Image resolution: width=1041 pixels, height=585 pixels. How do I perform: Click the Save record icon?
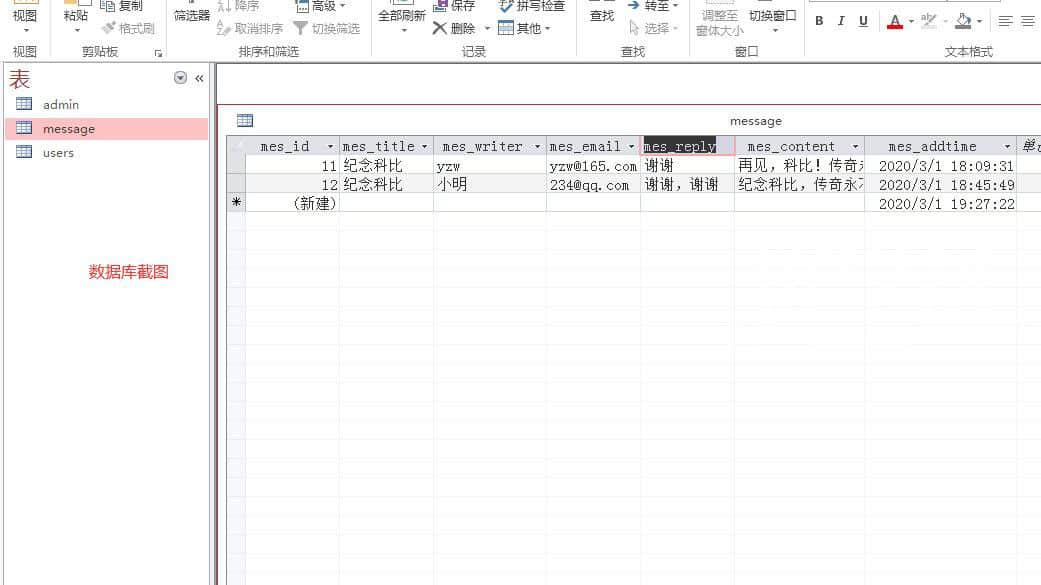click(x=441, y=6)
